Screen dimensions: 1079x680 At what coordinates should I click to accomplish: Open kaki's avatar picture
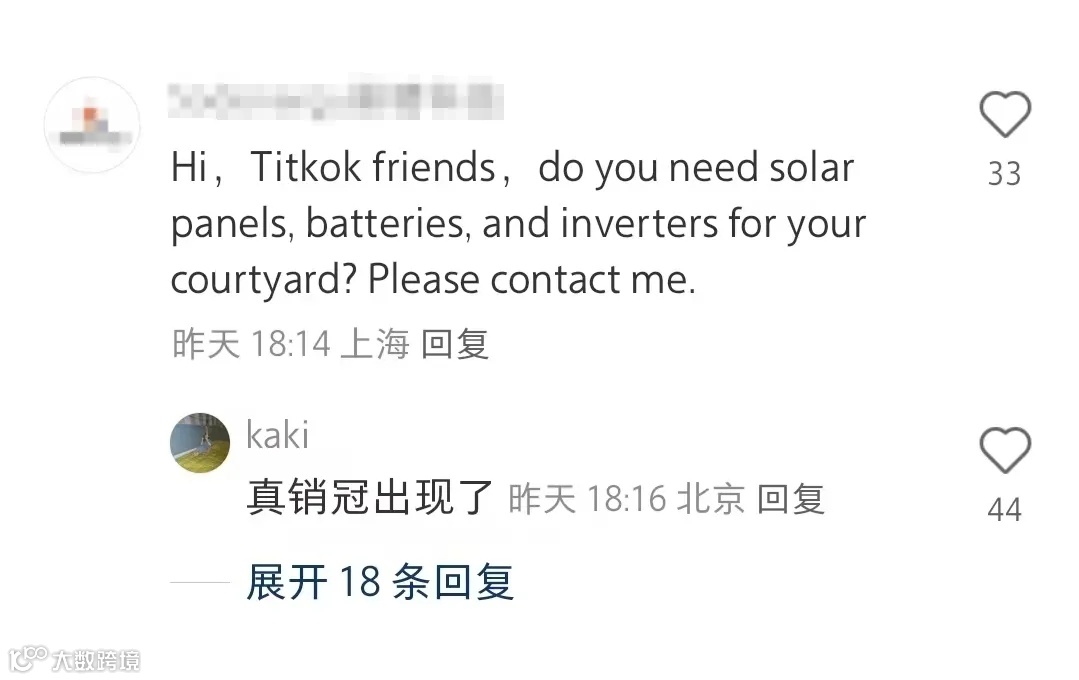pyautogui.click(x=200, y=443)
